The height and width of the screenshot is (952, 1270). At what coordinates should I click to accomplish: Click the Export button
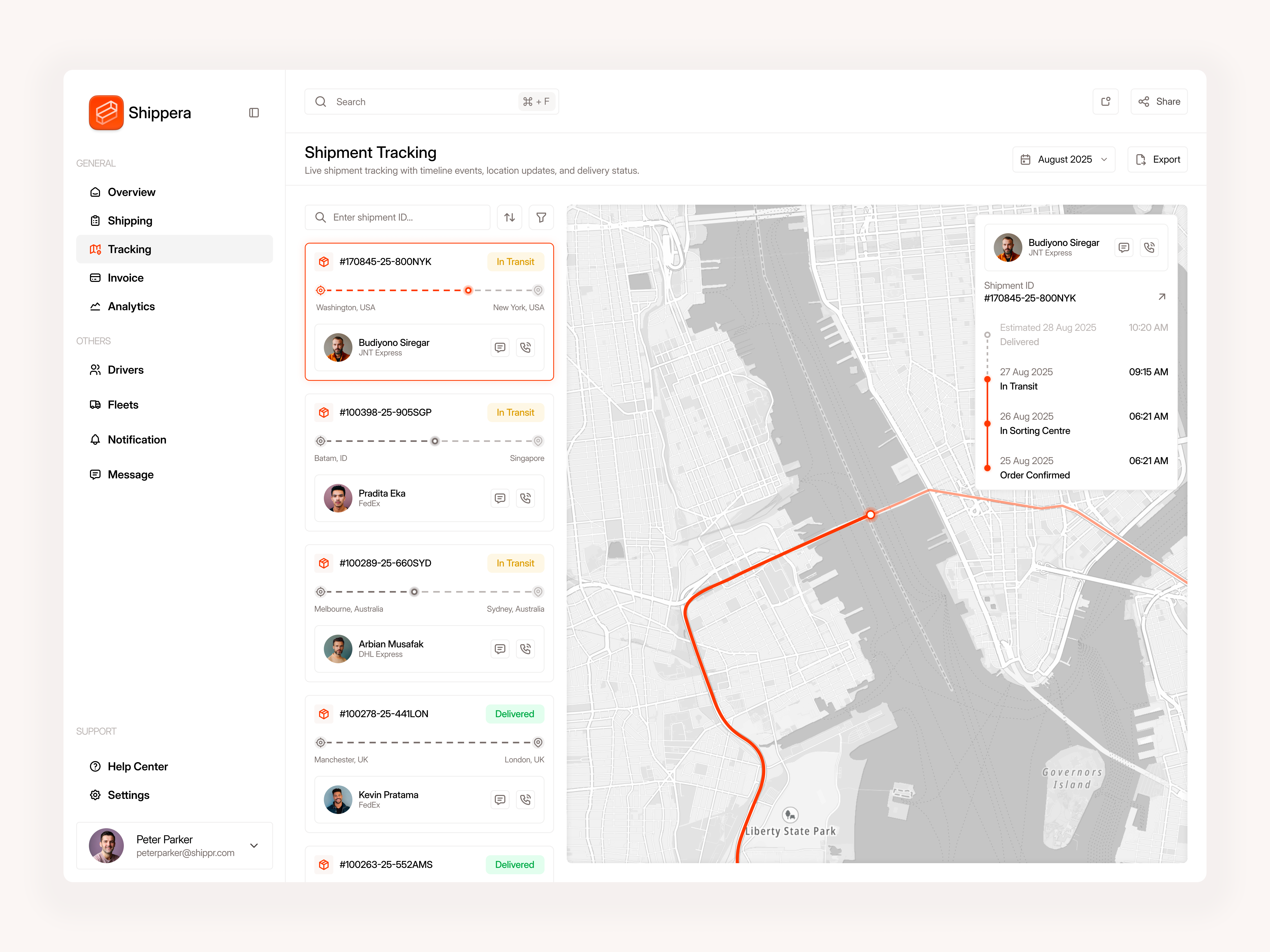[x=1157, y=159]
